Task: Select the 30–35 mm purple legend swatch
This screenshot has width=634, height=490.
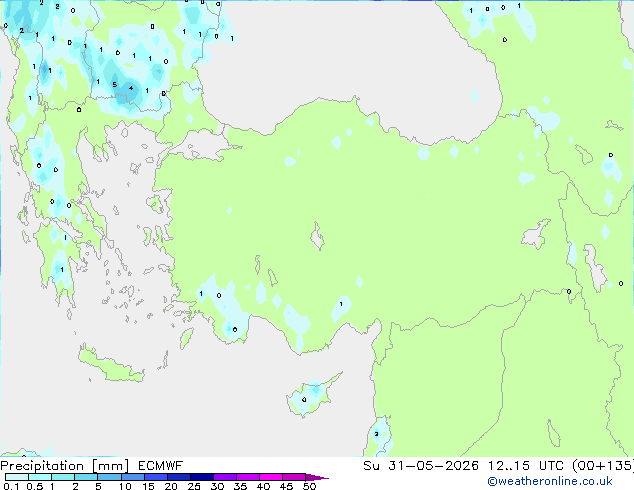Action: [x=225, y=477]
